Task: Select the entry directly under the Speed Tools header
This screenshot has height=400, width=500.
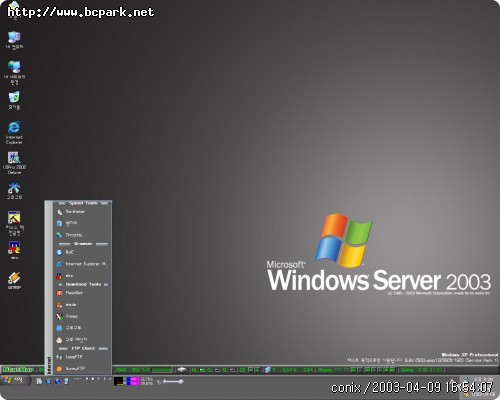Action: (82, 212)
